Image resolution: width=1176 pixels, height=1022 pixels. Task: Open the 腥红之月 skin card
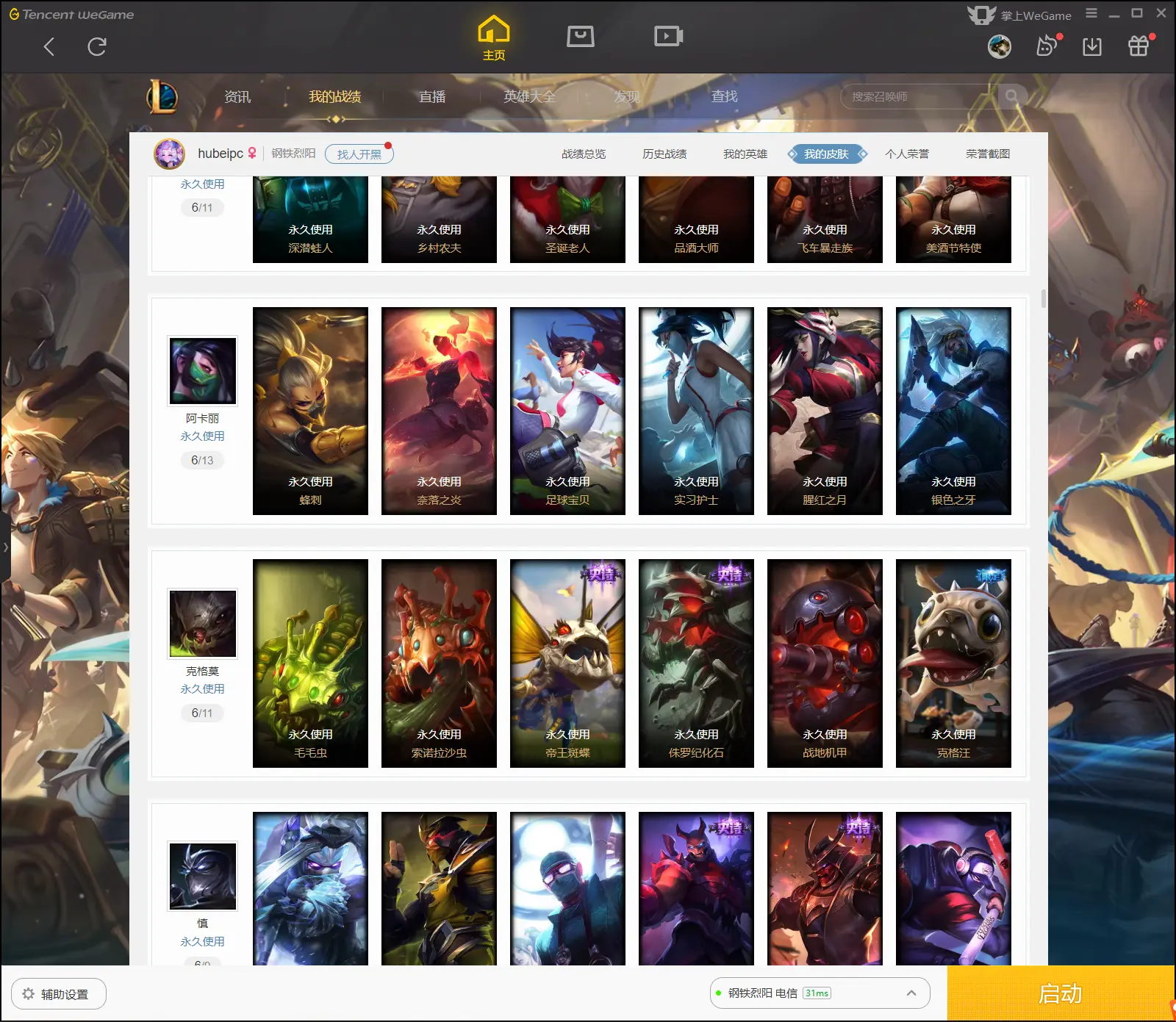click(x=825, y=411)
